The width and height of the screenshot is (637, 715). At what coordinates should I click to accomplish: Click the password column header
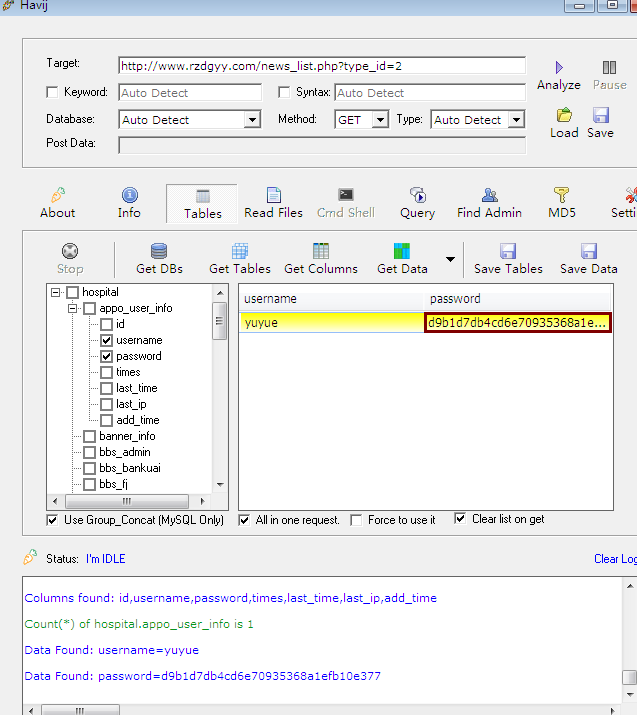pyautogui.click(x=518, y=299)
